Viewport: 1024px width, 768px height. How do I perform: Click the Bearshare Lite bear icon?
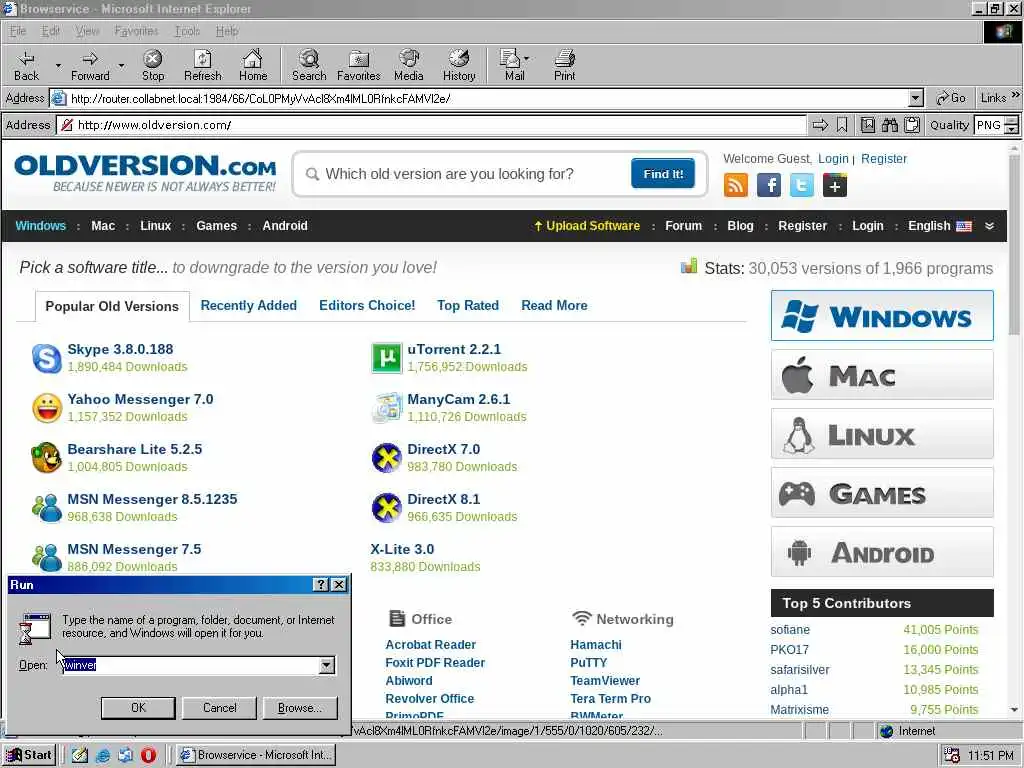pos(46,458)
